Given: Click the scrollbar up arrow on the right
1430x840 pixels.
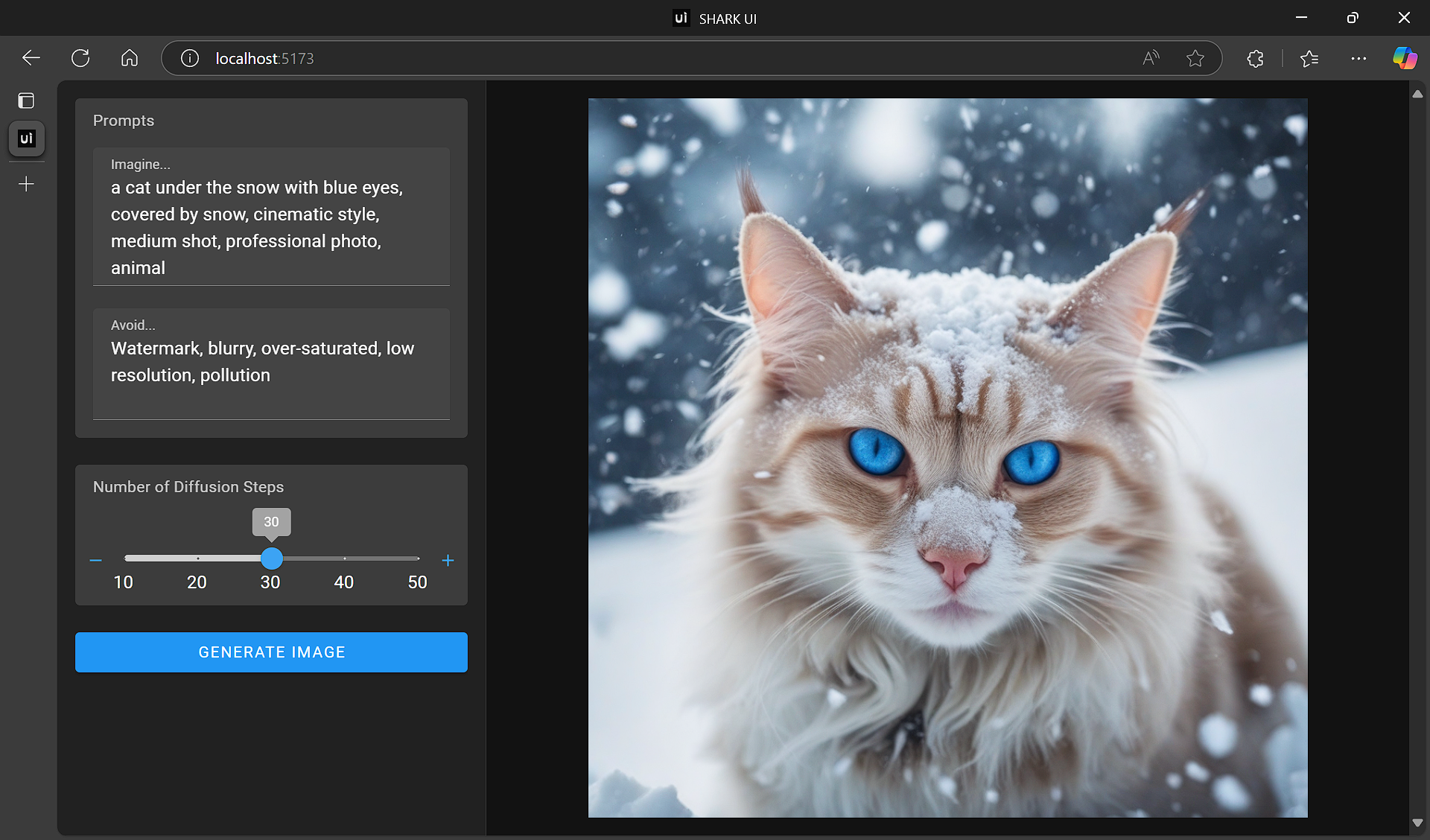Looking at the screenshot, I should click(x=1418, y=94).
